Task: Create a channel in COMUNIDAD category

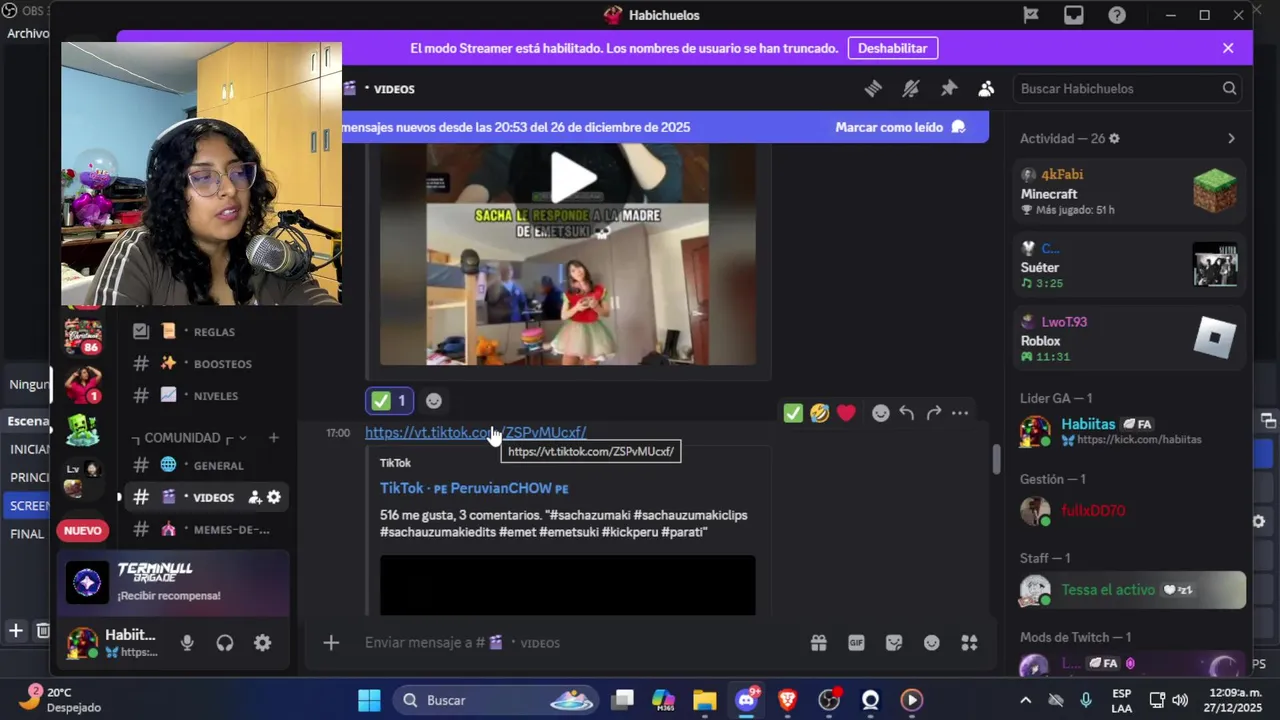Action: [x=273, y=438]
